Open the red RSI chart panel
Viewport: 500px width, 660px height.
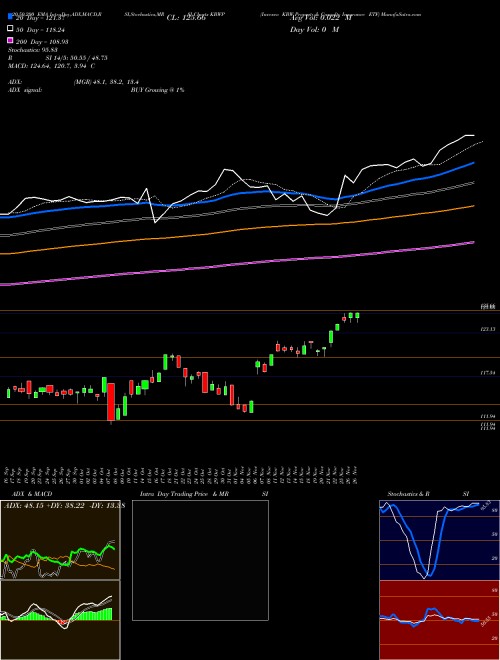439,620
